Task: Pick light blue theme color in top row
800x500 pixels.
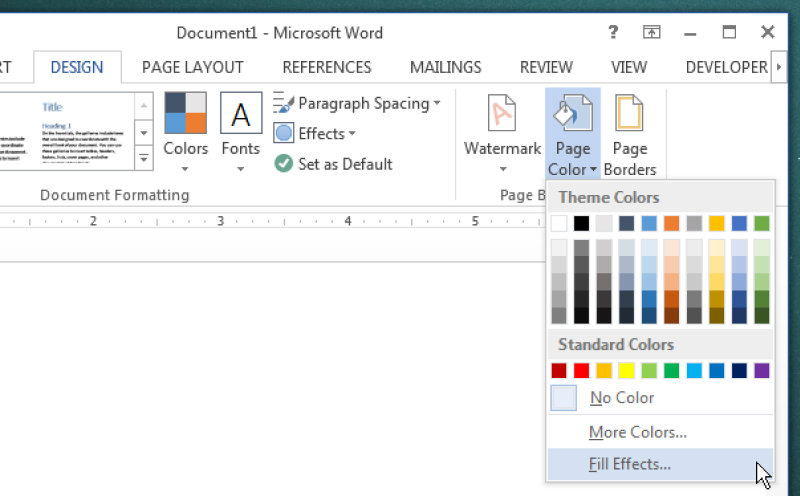Action: tap(648, 223)
